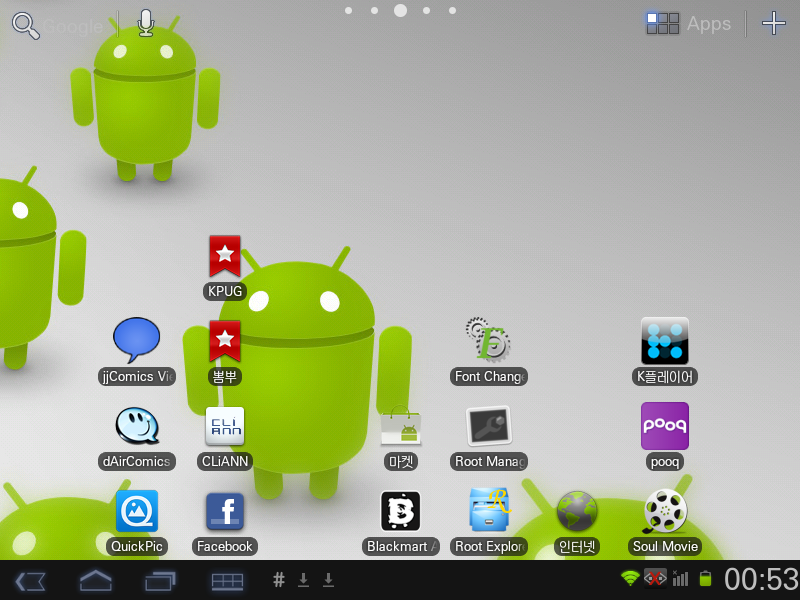
Task: Tap the # superuser notification icon
Action: 279,580
